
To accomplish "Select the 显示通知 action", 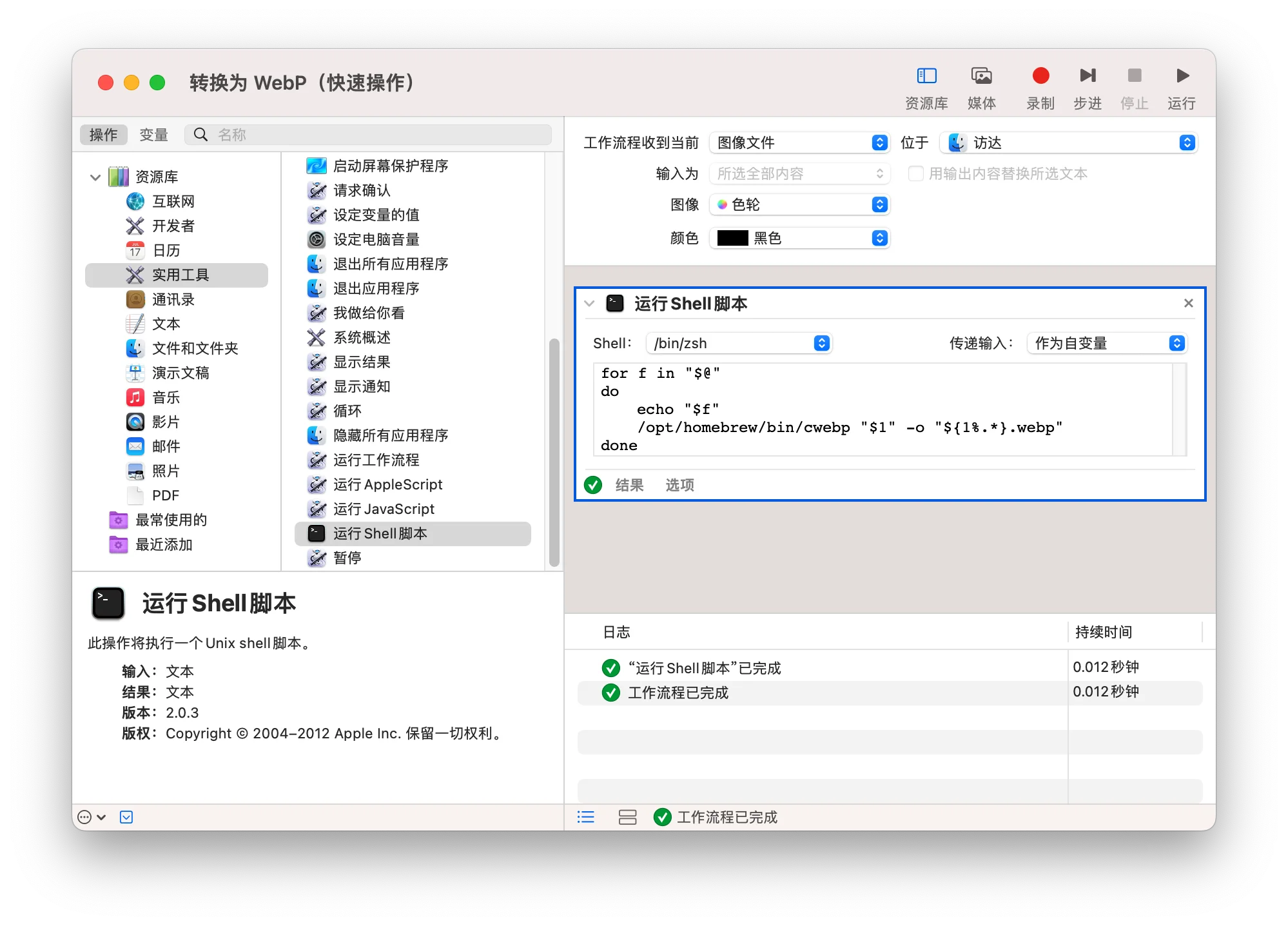I will [413, 386].
